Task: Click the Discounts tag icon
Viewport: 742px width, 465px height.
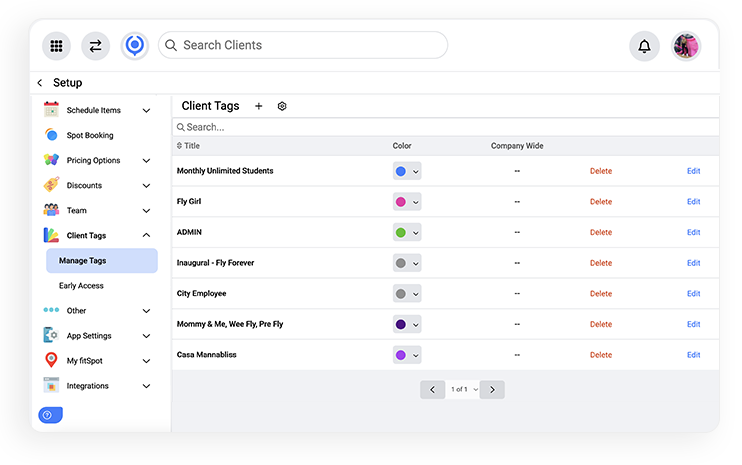Action: pos(51,185)
